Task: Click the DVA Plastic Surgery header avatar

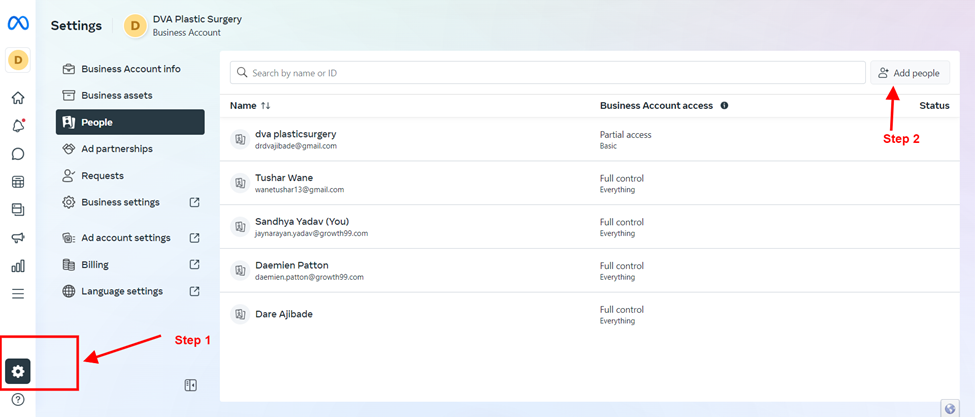Action: [136, 26]
